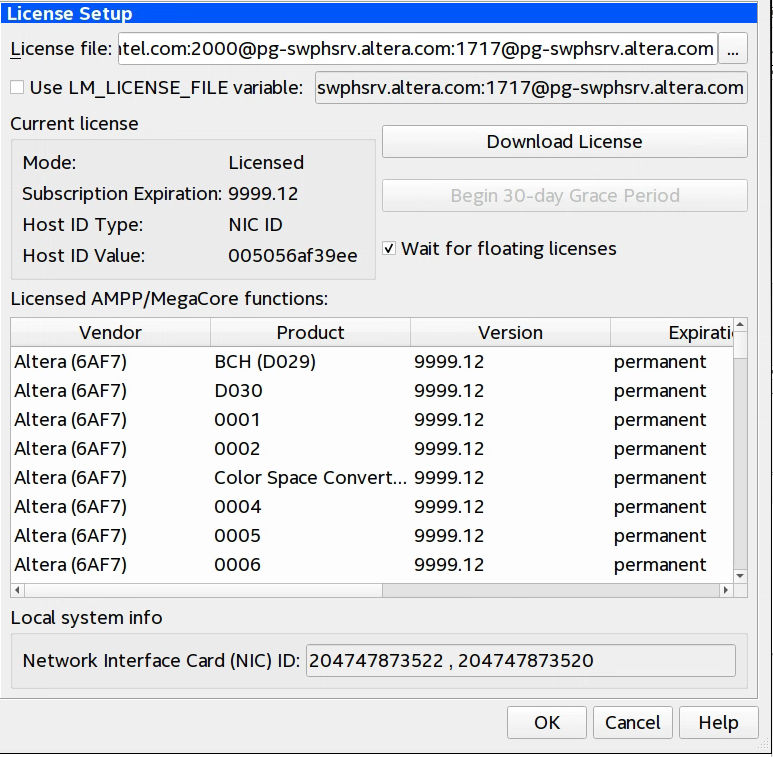This screenshot has width=773, height=757.
Task: Select the D030 product row
Action: tap(372, 391)
